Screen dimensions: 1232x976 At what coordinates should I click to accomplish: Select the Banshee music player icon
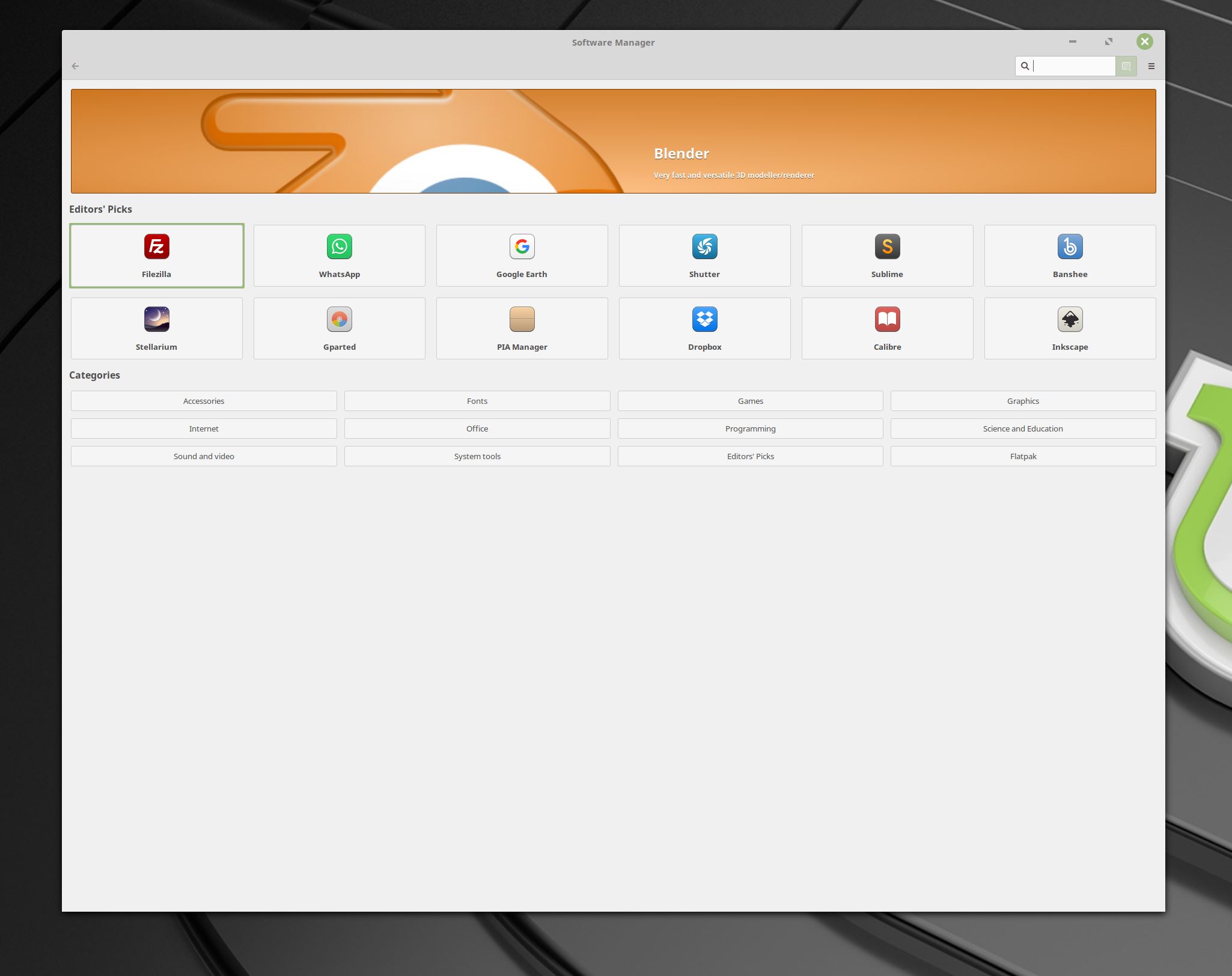pyautogui.click(x=1070, y=247)
